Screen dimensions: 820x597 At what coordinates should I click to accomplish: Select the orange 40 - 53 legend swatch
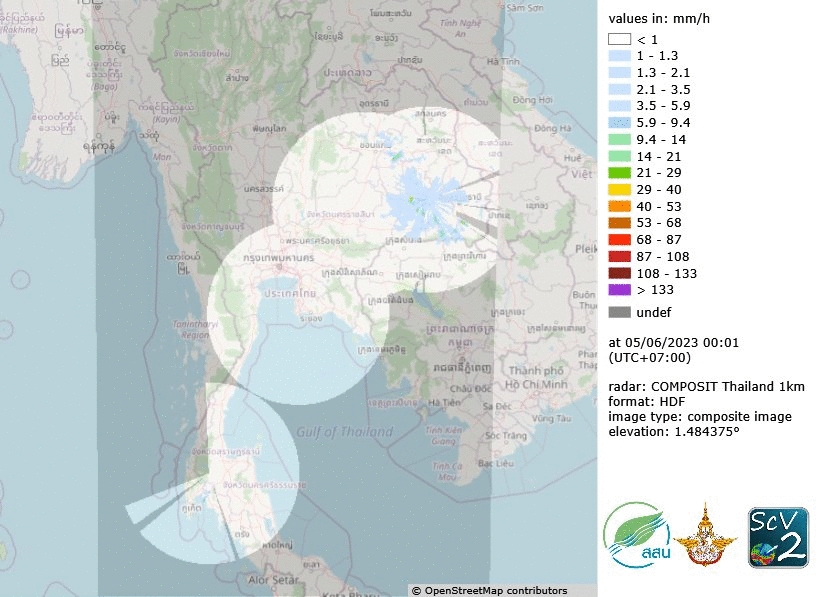coord(620,206)
